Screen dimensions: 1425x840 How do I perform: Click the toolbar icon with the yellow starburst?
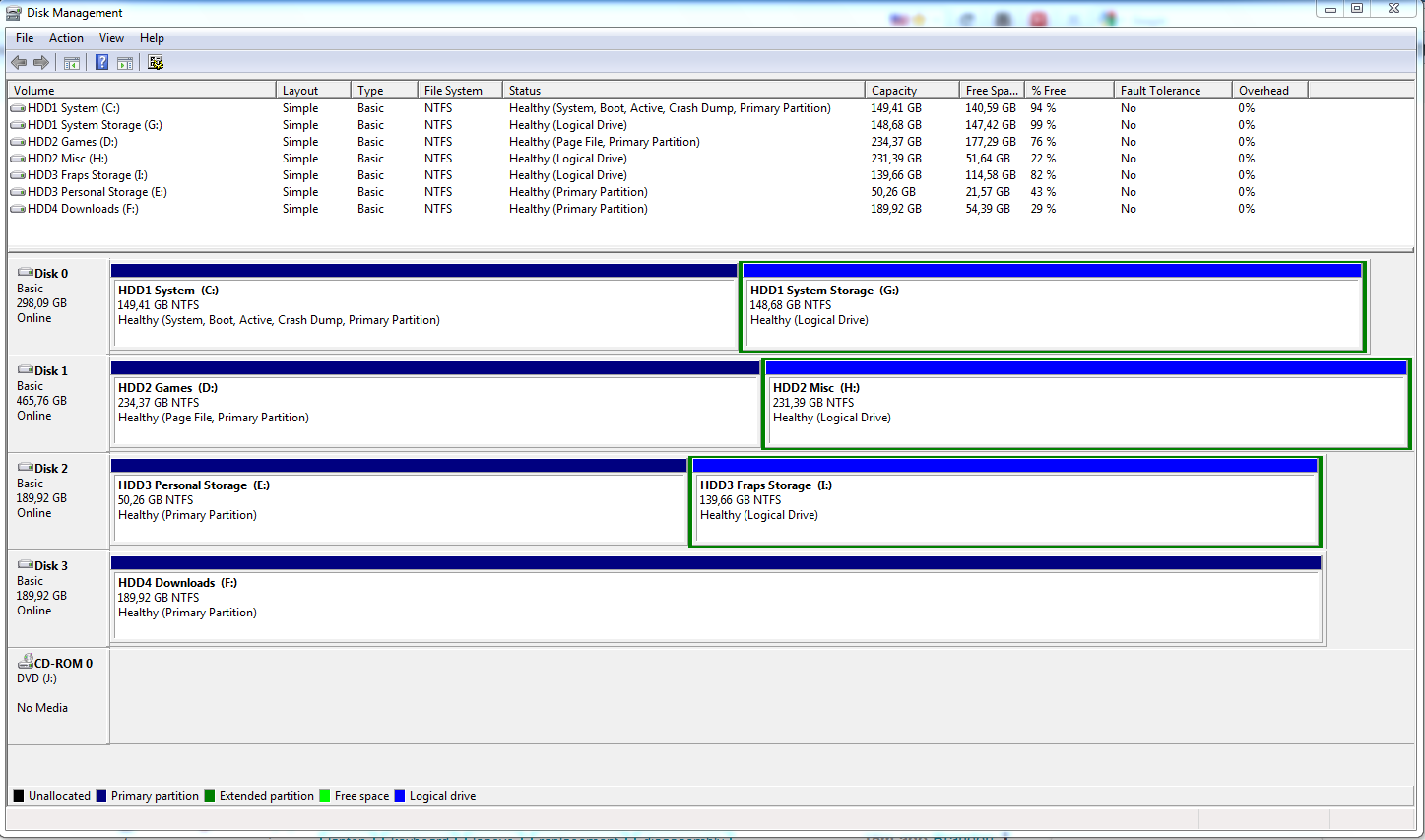coord(156,63)
